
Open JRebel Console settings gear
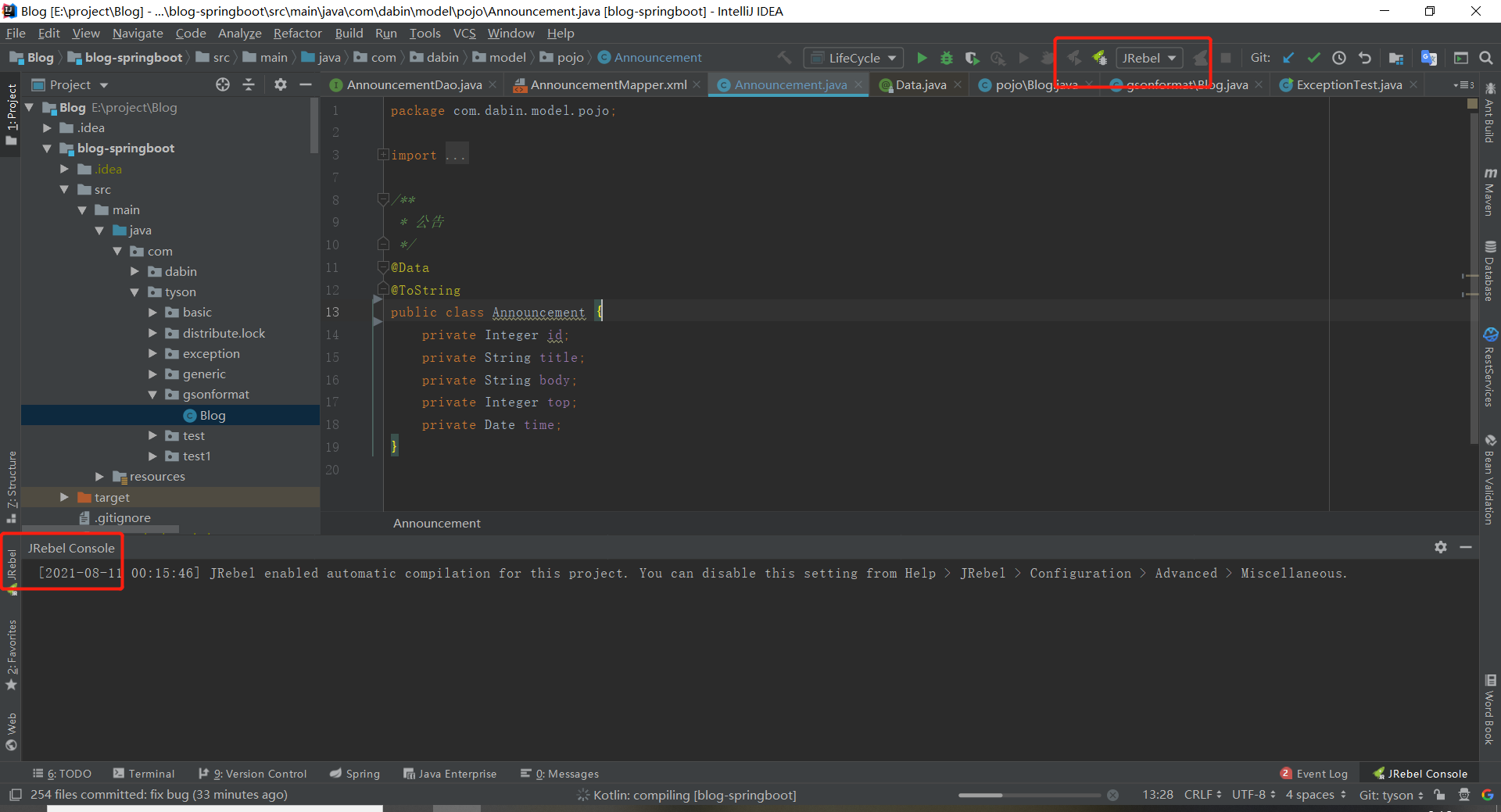(x=1441, y=547)
